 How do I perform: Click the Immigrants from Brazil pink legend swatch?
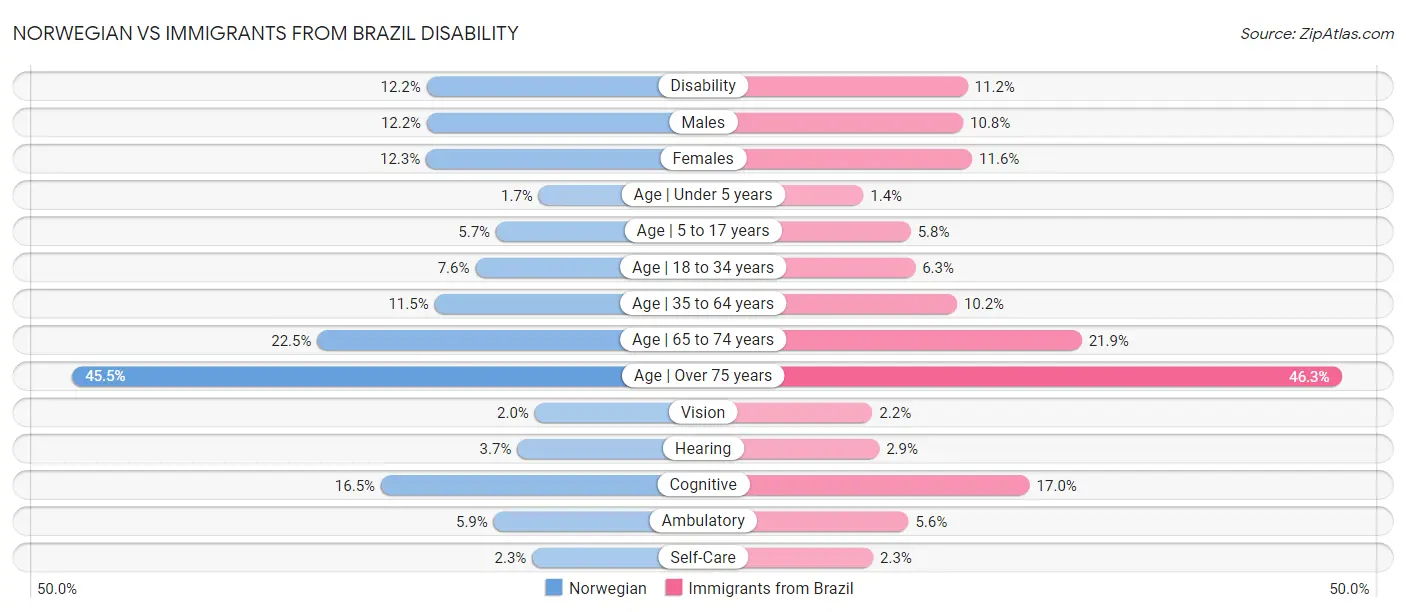(674, 588)
